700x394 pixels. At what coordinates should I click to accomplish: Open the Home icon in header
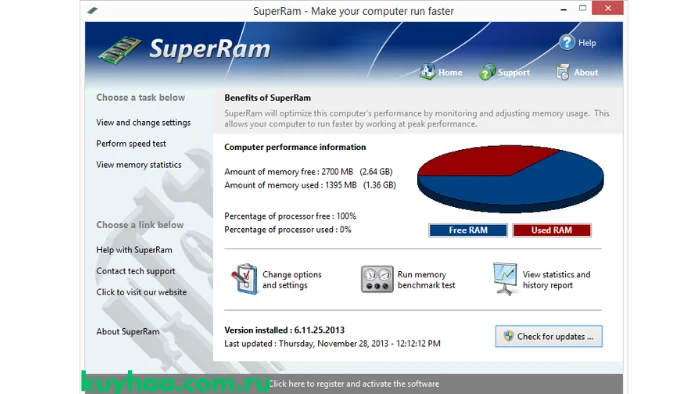[x=427, y=72]
